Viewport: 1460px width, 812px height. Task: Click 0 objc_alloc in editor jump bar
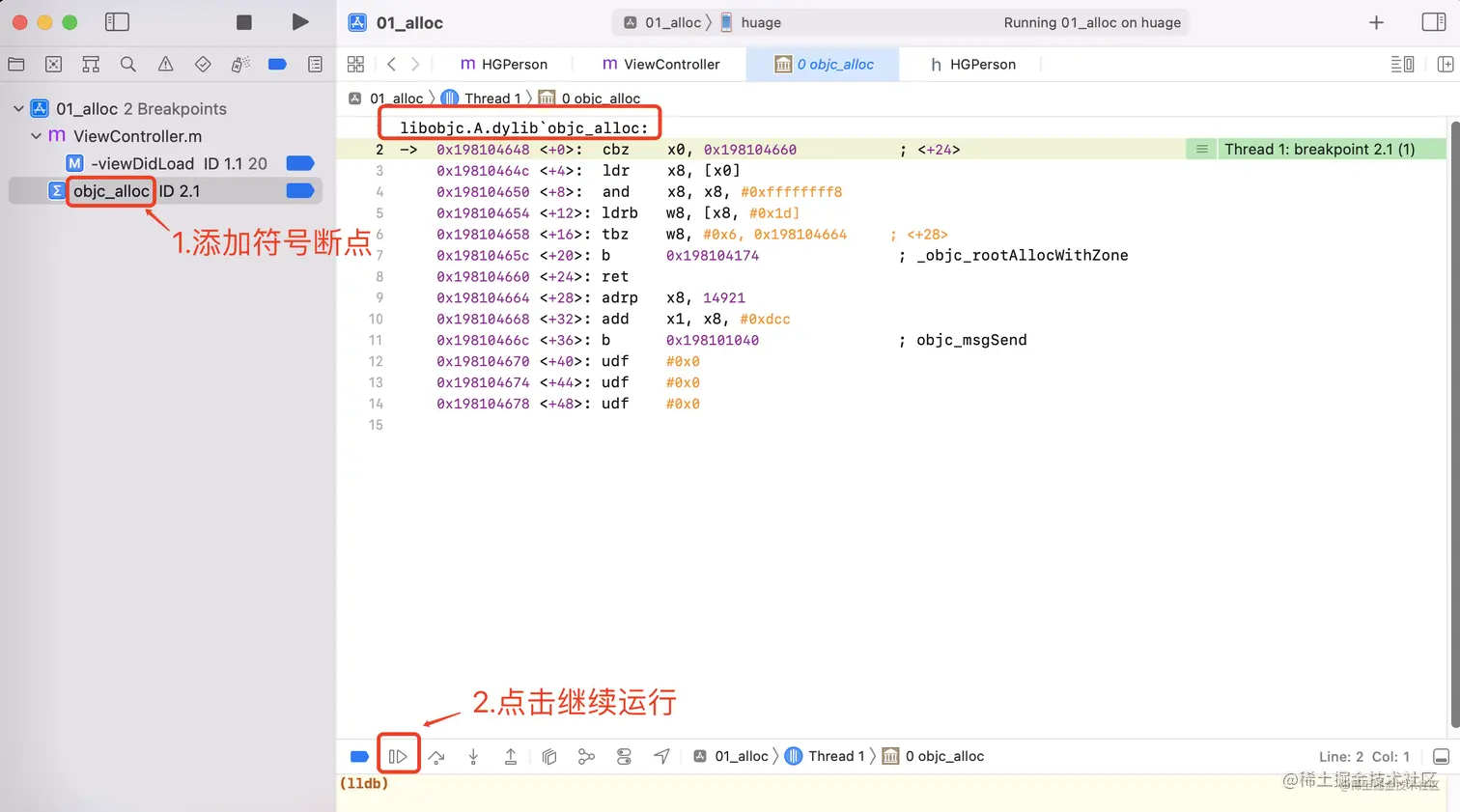pos(589,98)
